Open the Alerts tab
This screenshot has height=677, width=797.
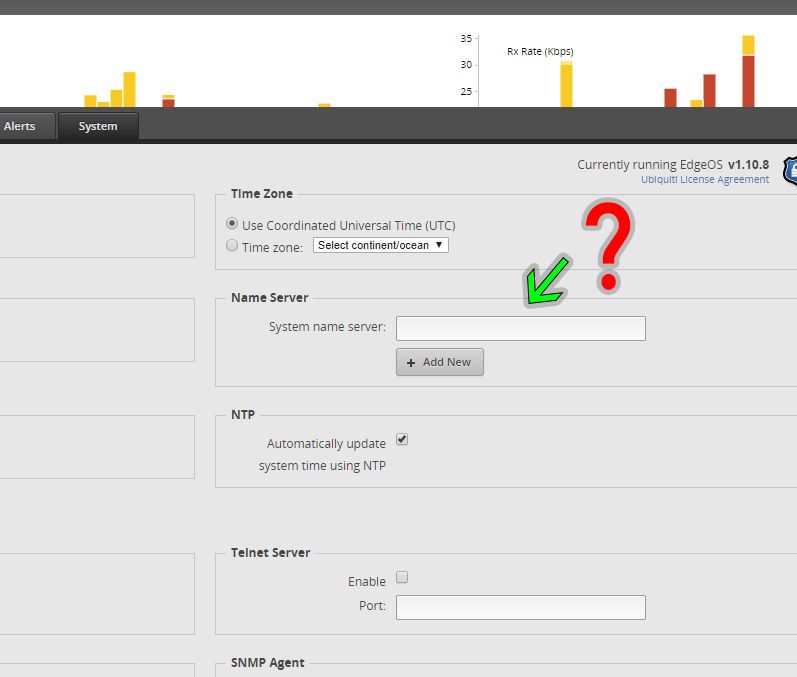pyautogui.click(x=19, y=126)
